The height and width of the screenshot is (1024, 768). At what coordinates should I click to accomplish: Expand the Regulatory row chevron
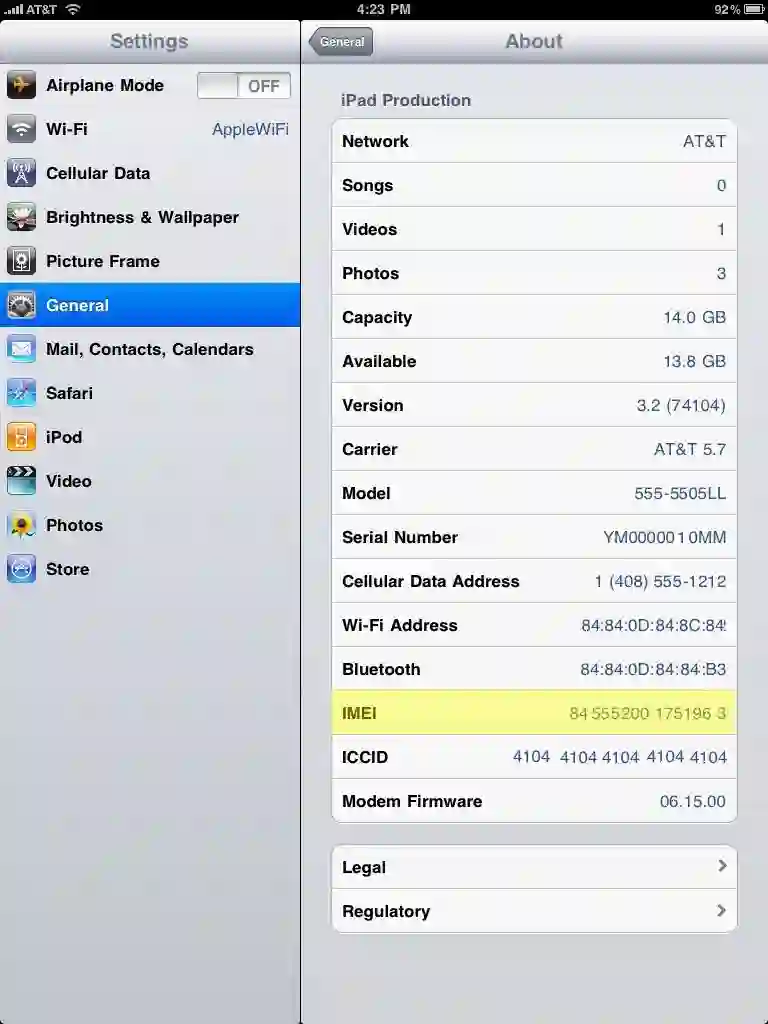[722, 910]
